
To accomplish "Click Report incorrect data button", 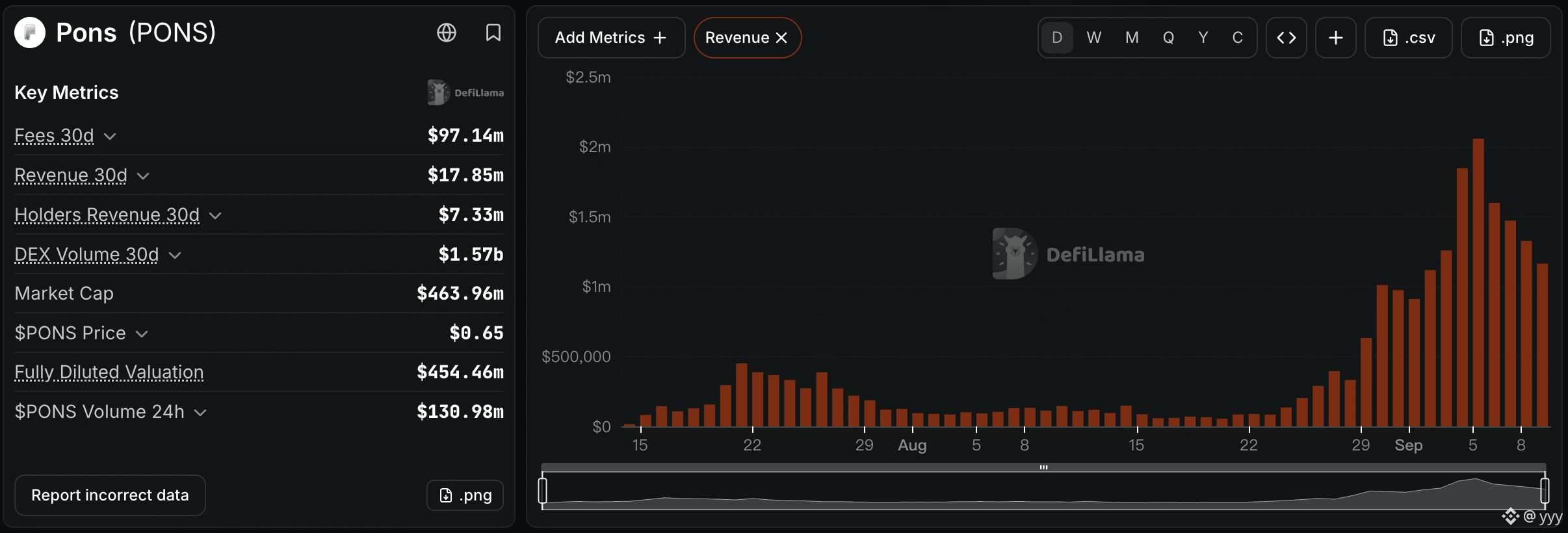I will (110, 495).
